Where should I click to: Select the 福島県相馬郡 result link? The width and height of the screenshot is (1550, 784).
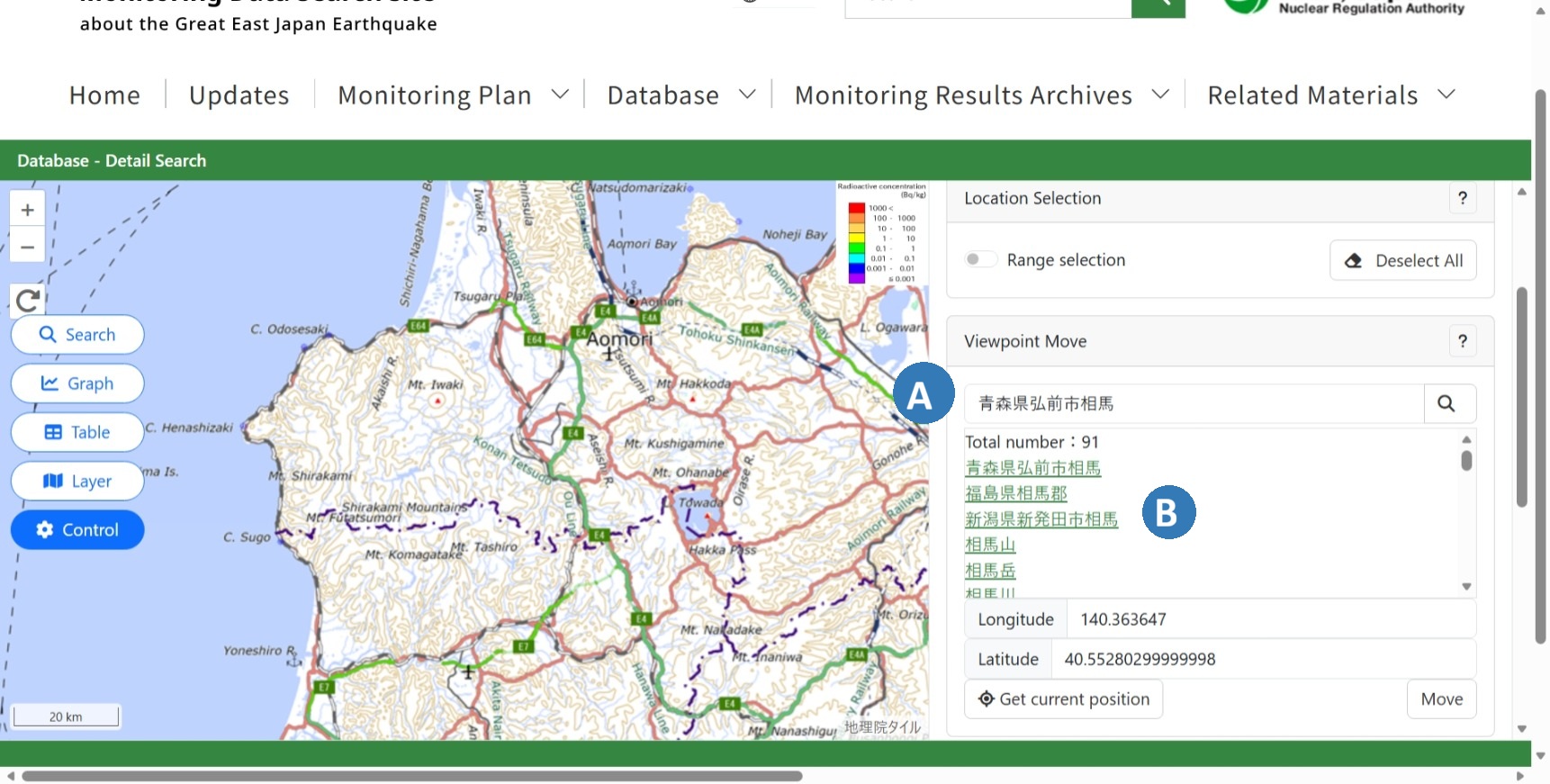click(x=1015, y=493)
